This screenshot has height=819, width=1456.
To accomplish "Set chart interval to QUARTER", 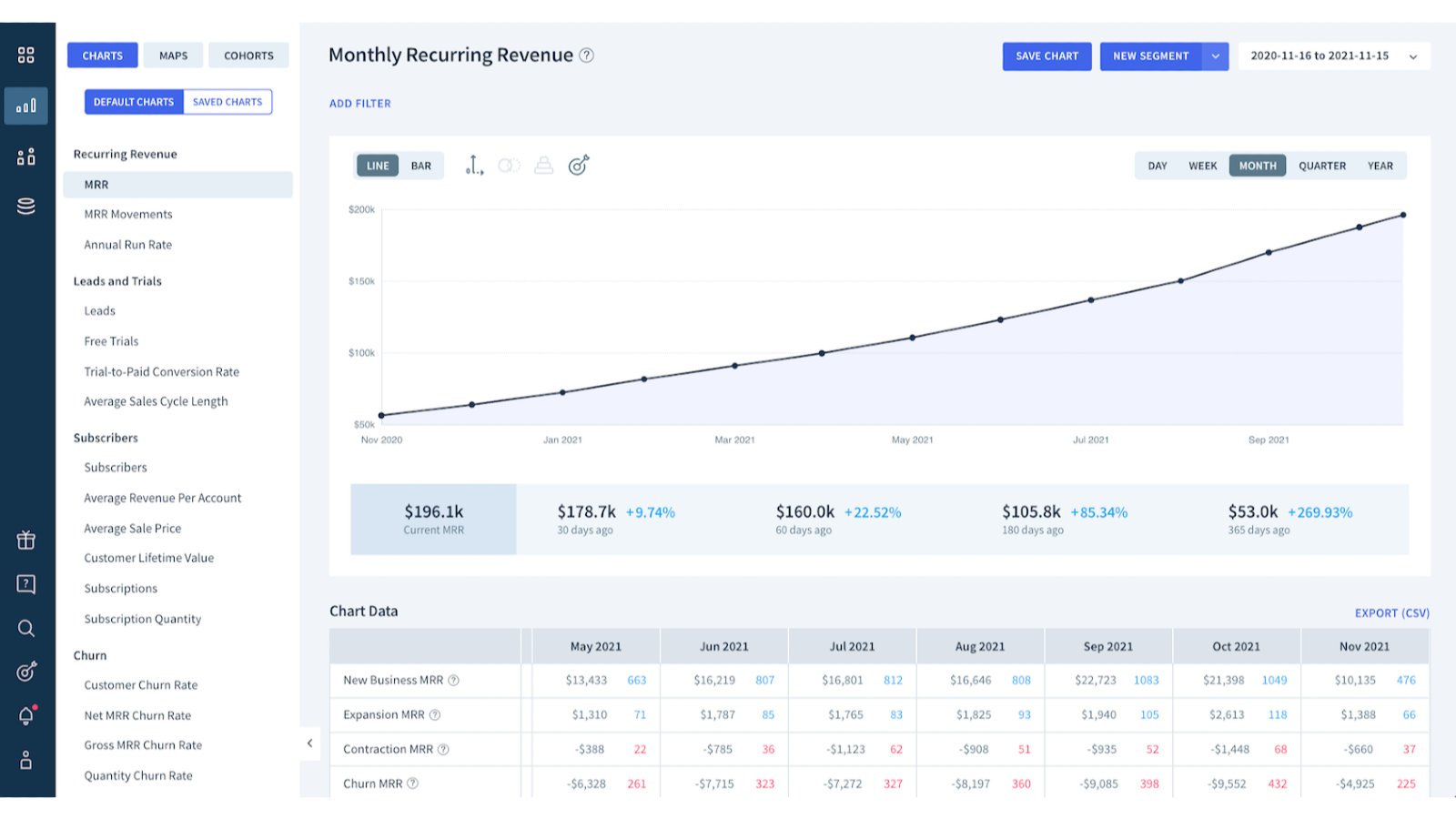I will (1321, 166).
